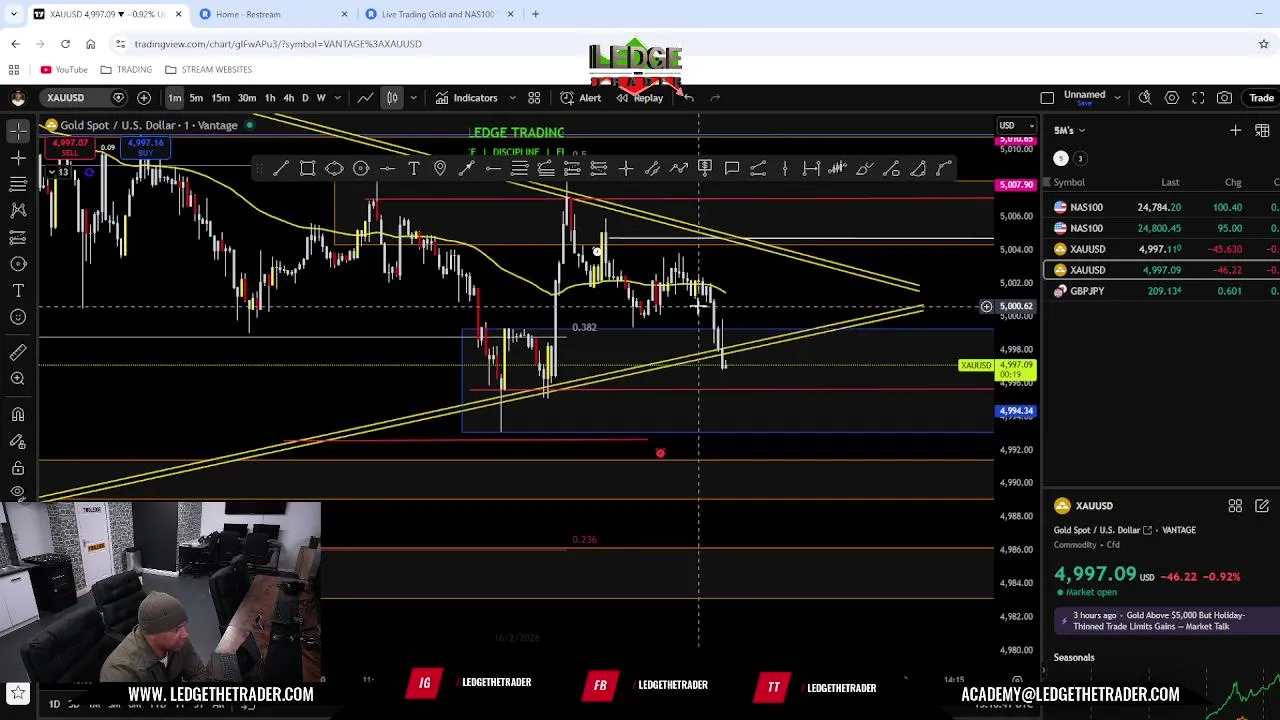Toggle lock all drawings
This screenshot has height=720, width=1280.
[x=18, y=467]
